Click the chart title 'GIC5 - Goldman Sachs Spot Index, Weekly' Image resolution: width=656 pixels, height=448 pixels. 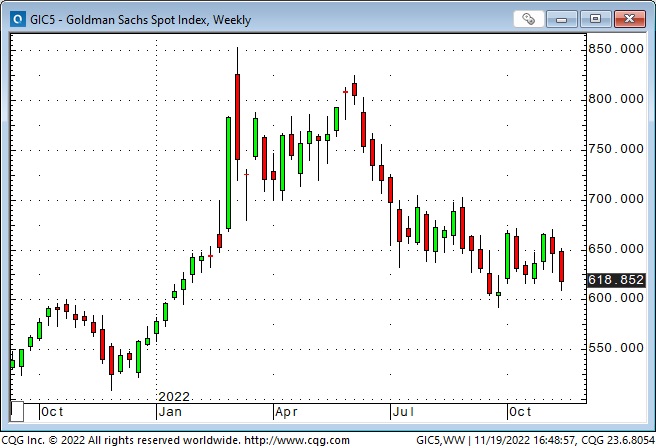(141, 20)
